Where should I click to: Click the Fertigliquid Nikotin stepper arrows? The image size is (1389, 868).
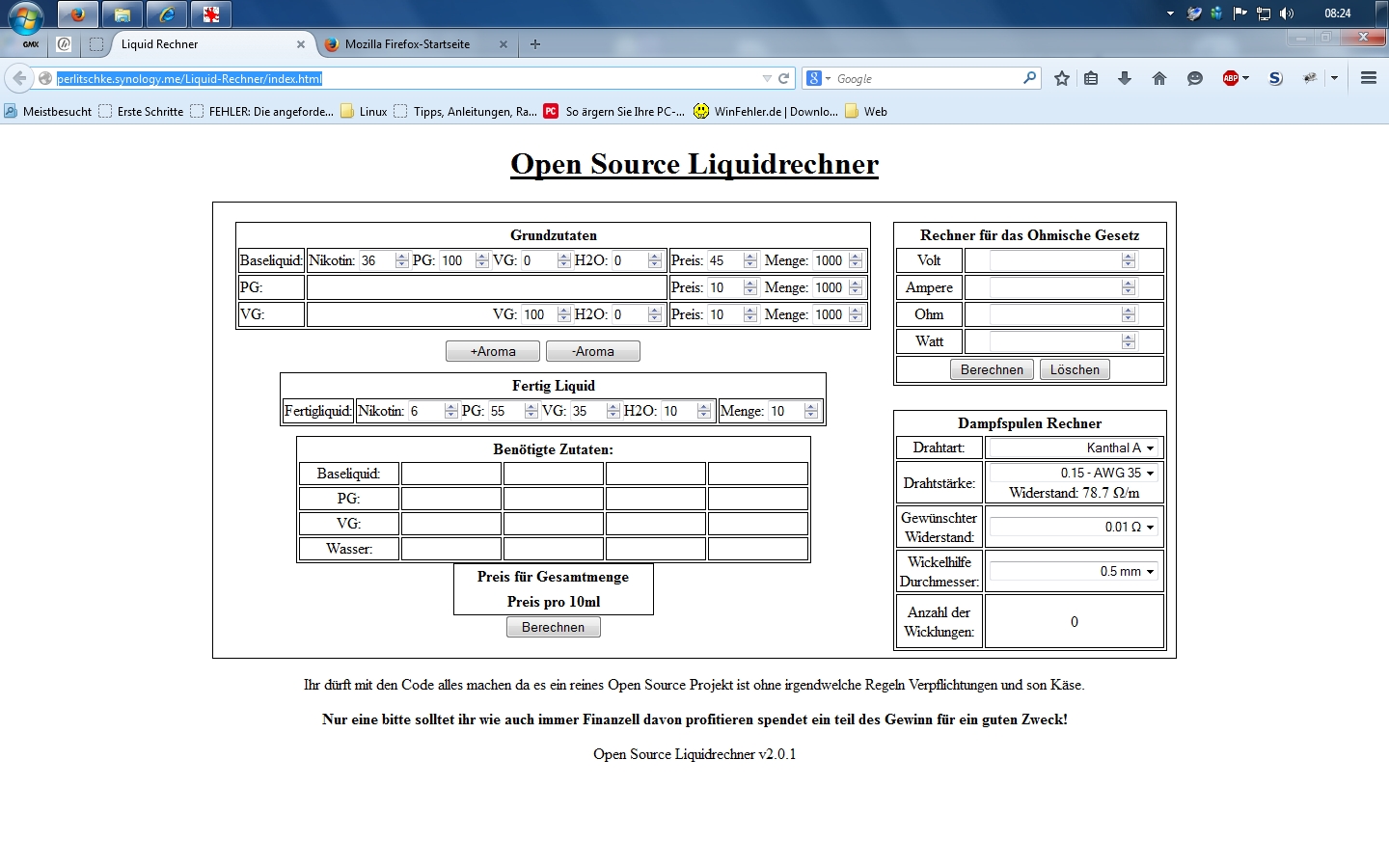(x=450, y=411)
